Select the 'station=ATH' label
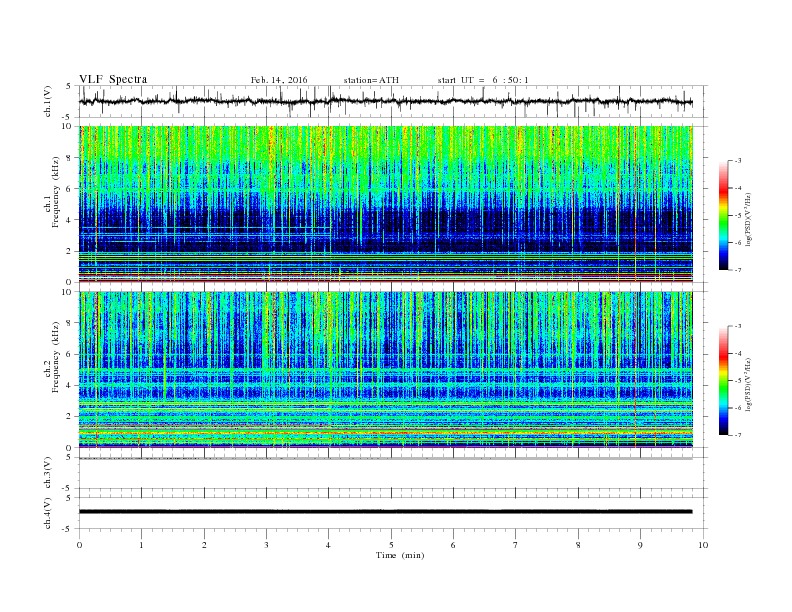The image size is (792, 612). 371,80
